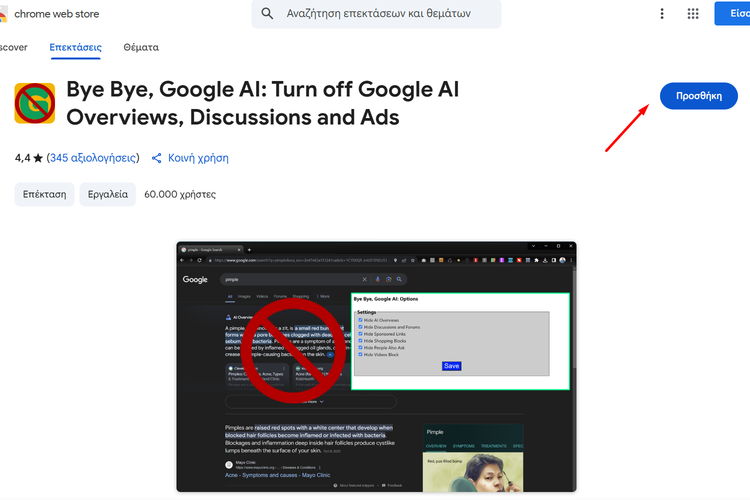The image size is (750, 500).
Task: Click the extension title heading text
Action: [x=263, y=103]
